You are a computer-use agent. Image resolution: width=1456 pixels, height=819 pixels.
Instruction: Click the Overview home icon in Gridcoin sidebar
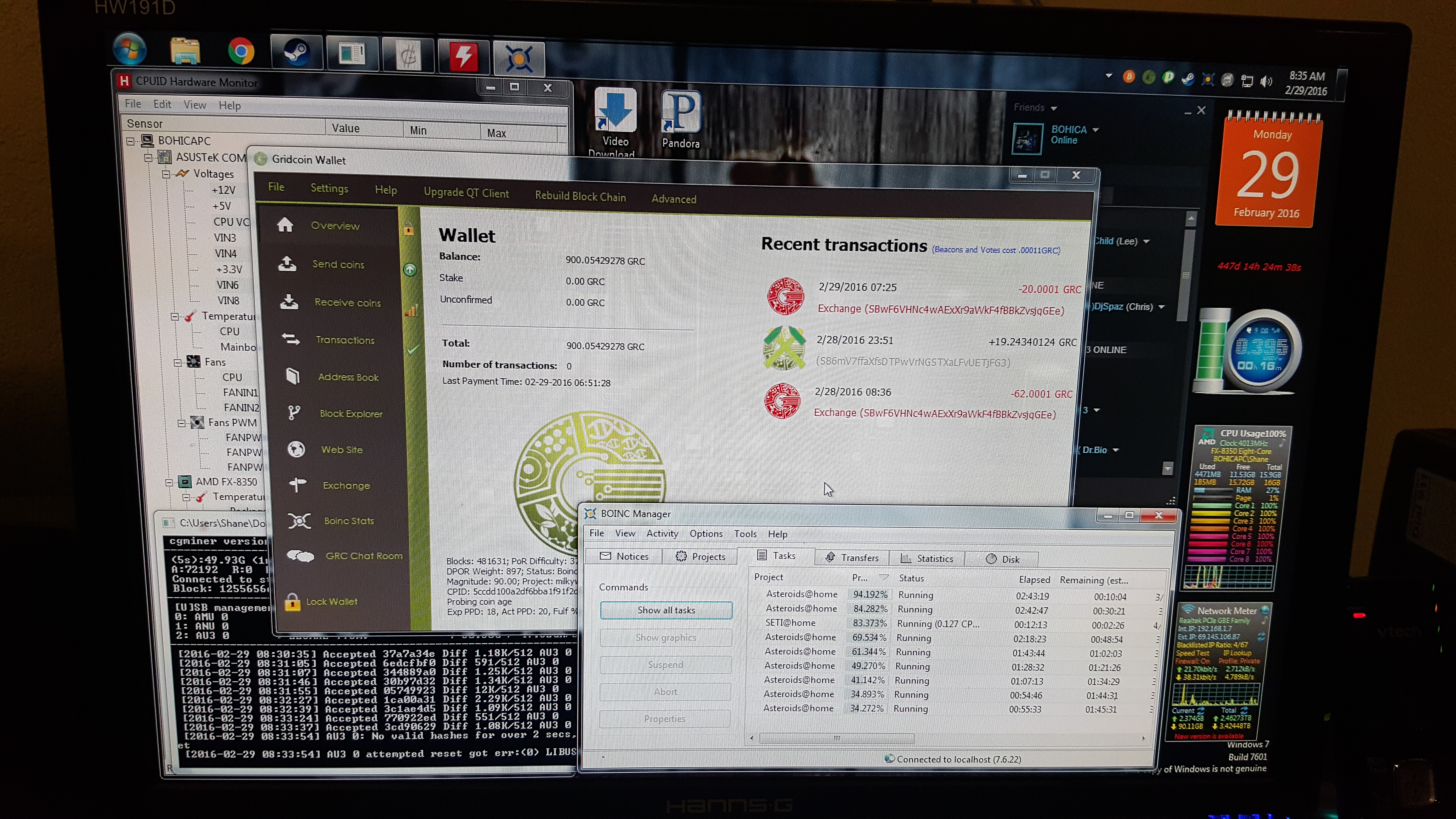coord(285,225)
